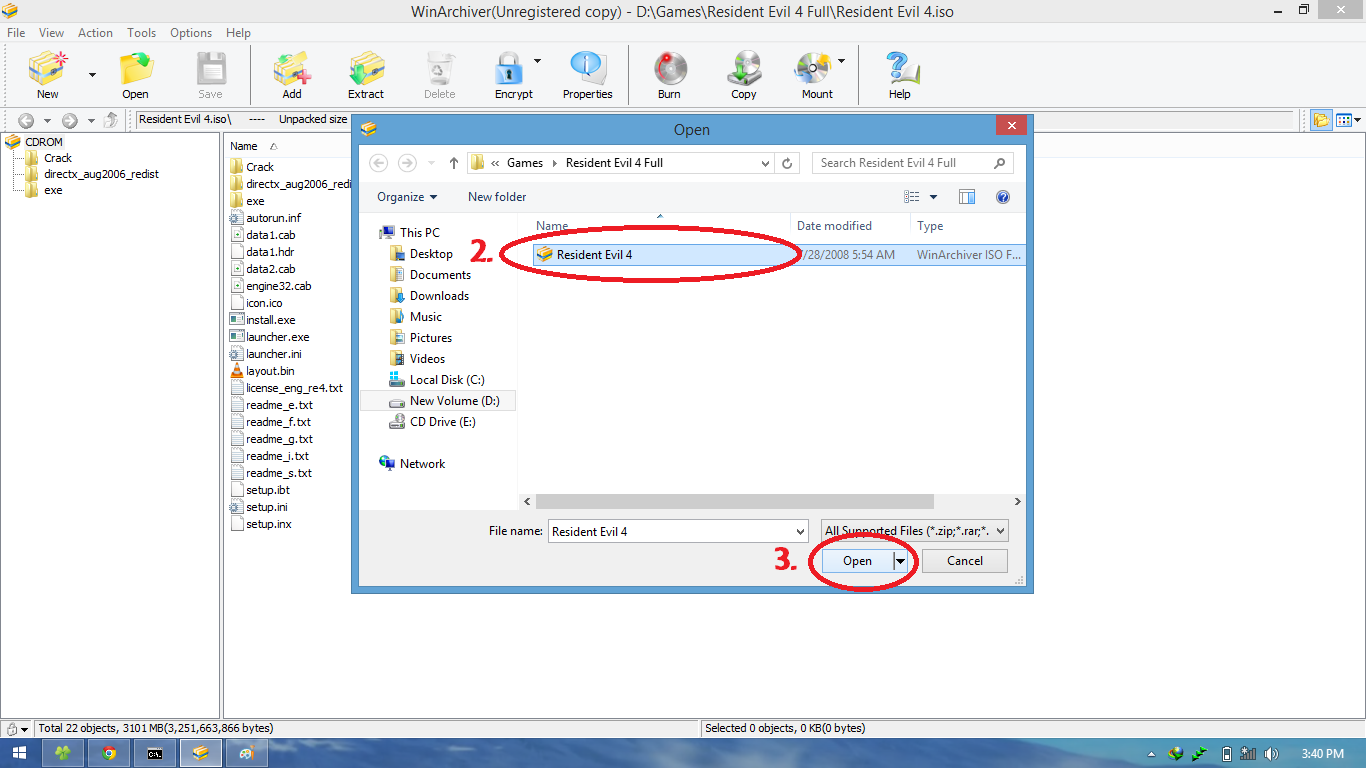
Task: Select the CDROM root in WinArchiver's tree
Action: (44, 142)
